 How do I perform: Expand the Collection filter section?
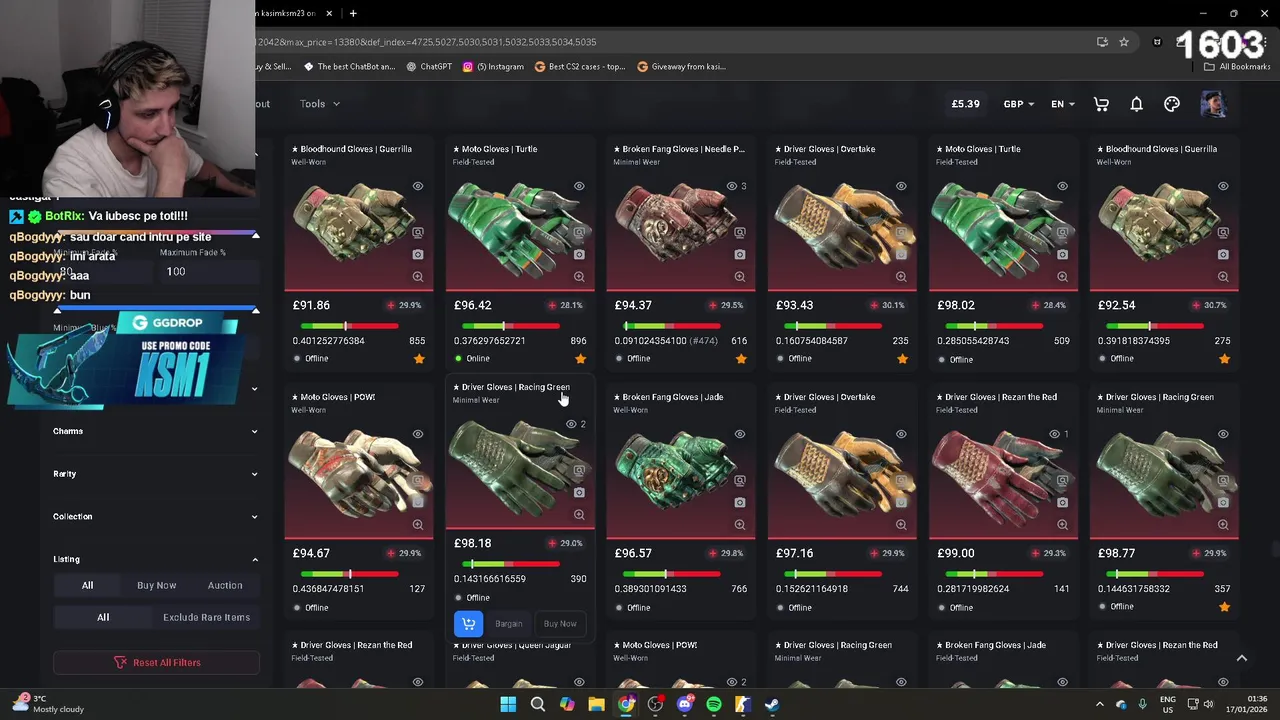click(155, 517)
